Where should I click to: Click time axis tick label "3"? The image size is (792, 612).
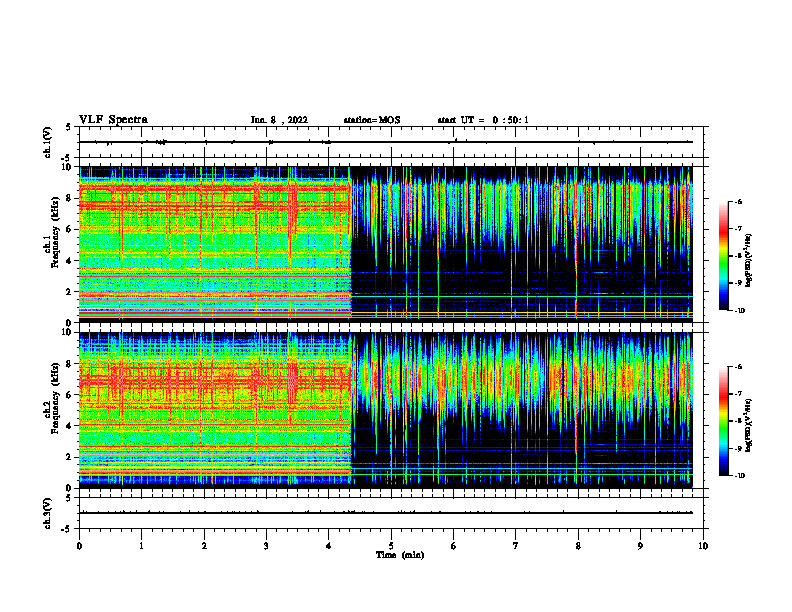[266, 546]
